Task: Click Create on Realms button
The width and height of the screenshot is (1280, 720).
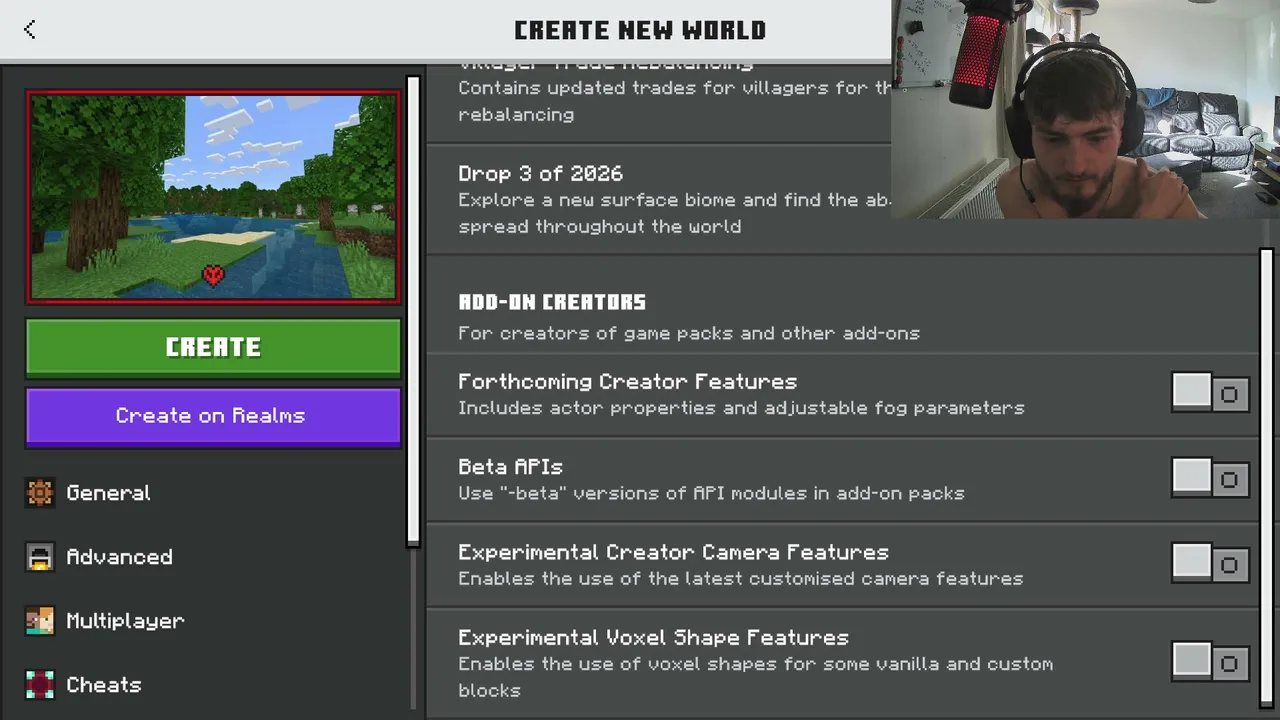Action: (x=213, y=416)
